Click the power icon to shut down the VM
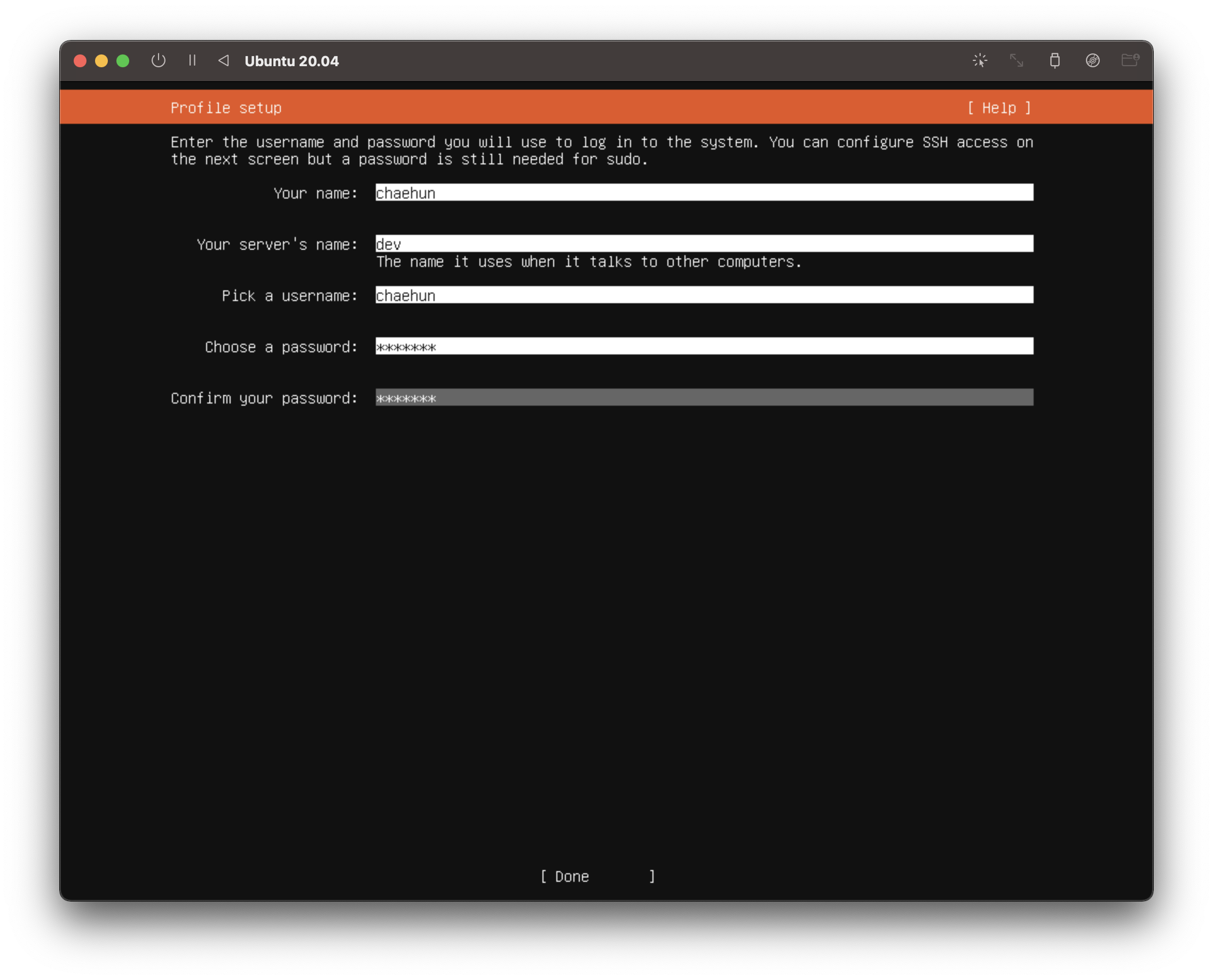The image size is (1213, 980). tap(159, 60)
